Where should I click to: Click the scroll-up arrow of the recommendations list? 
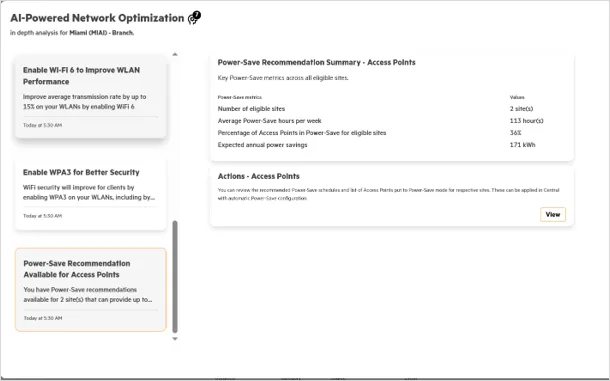[x=175, y=54]
